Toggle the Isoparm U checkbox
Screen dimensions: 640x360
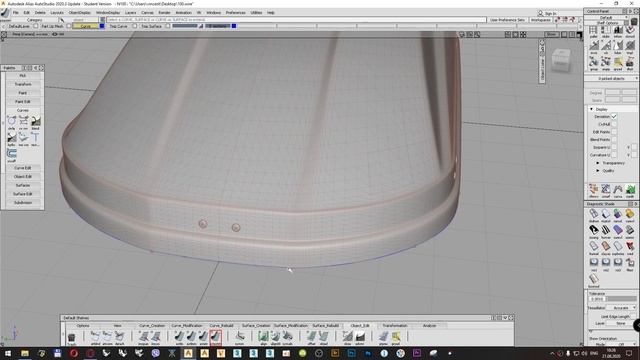(614, 147)
